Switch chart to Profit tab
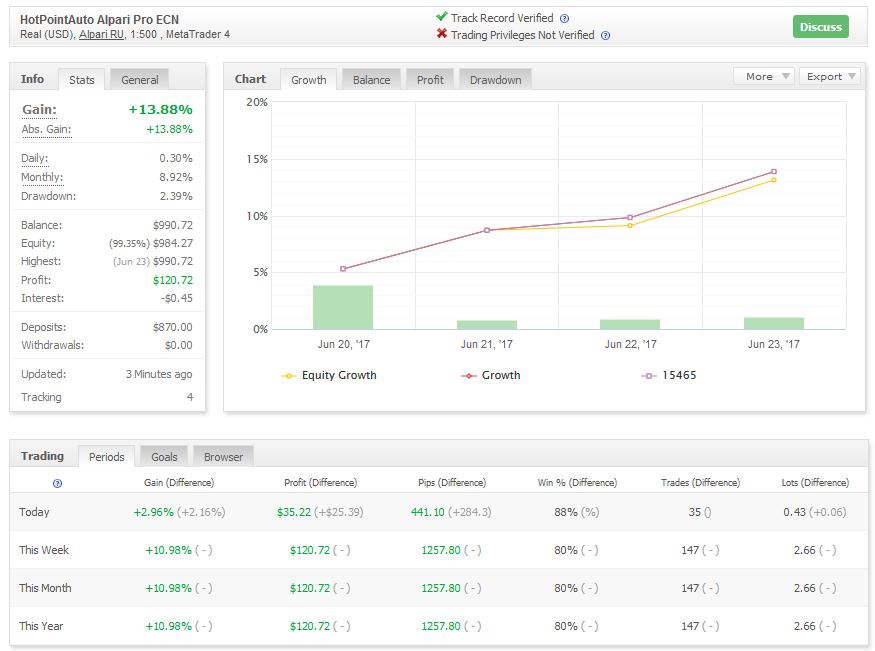 (x=430, y=80)
